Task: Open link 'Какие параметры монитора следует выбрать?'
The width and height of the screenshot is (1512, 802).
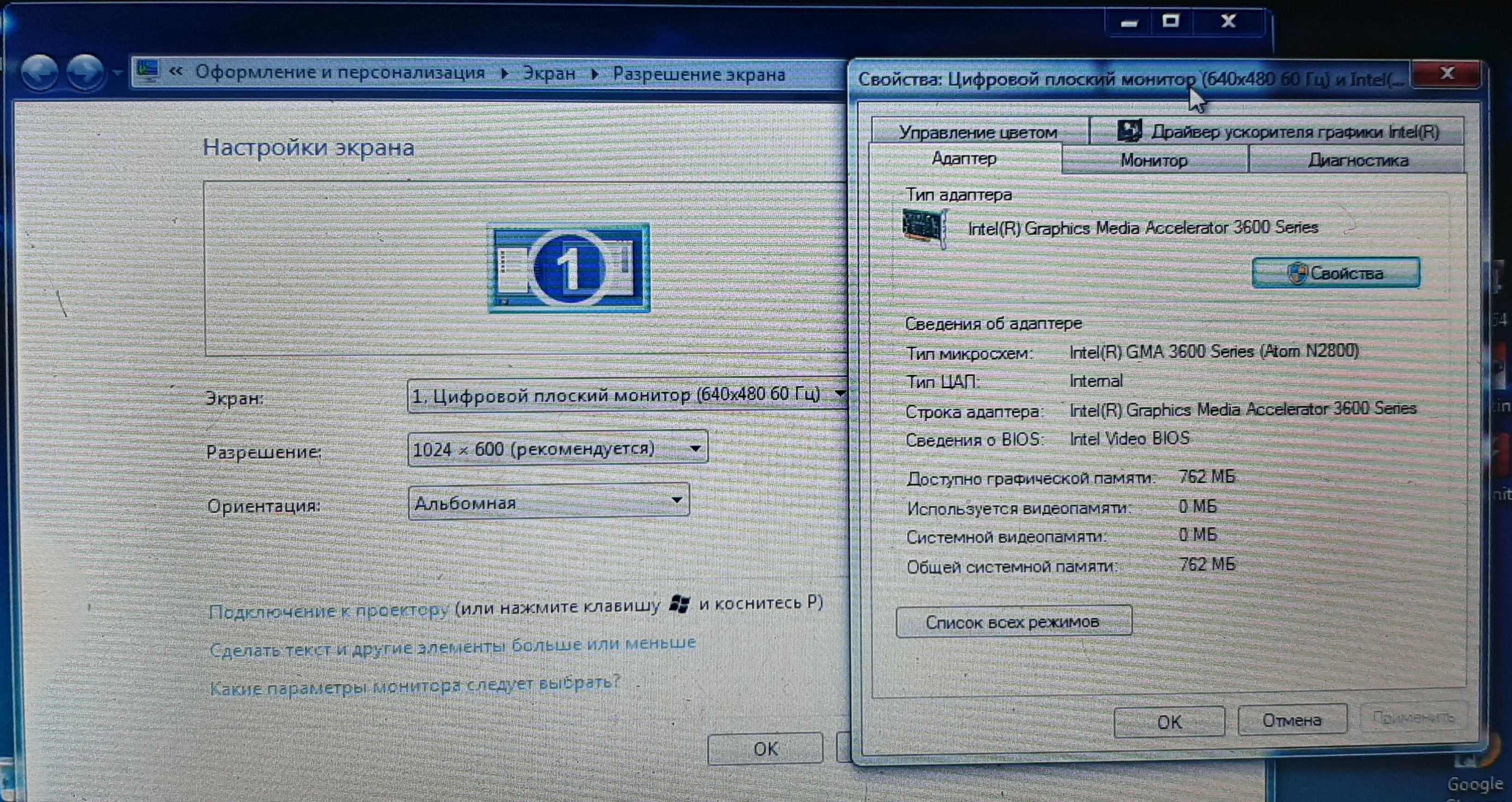Action: click(x=414, y=685)
